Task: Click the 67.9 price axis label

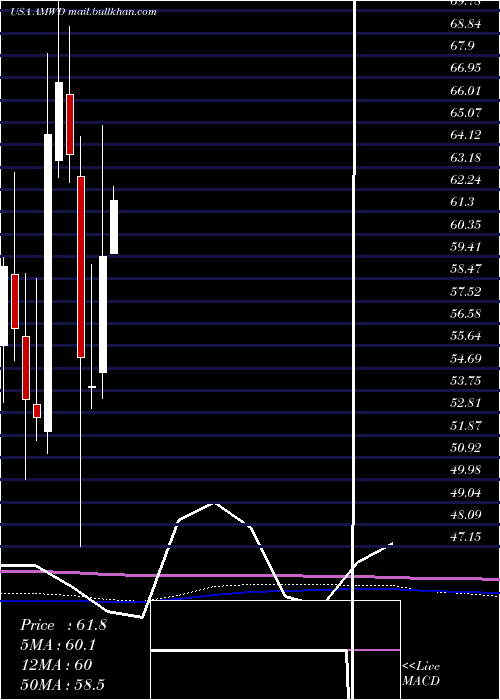Action: click(462, 46)
